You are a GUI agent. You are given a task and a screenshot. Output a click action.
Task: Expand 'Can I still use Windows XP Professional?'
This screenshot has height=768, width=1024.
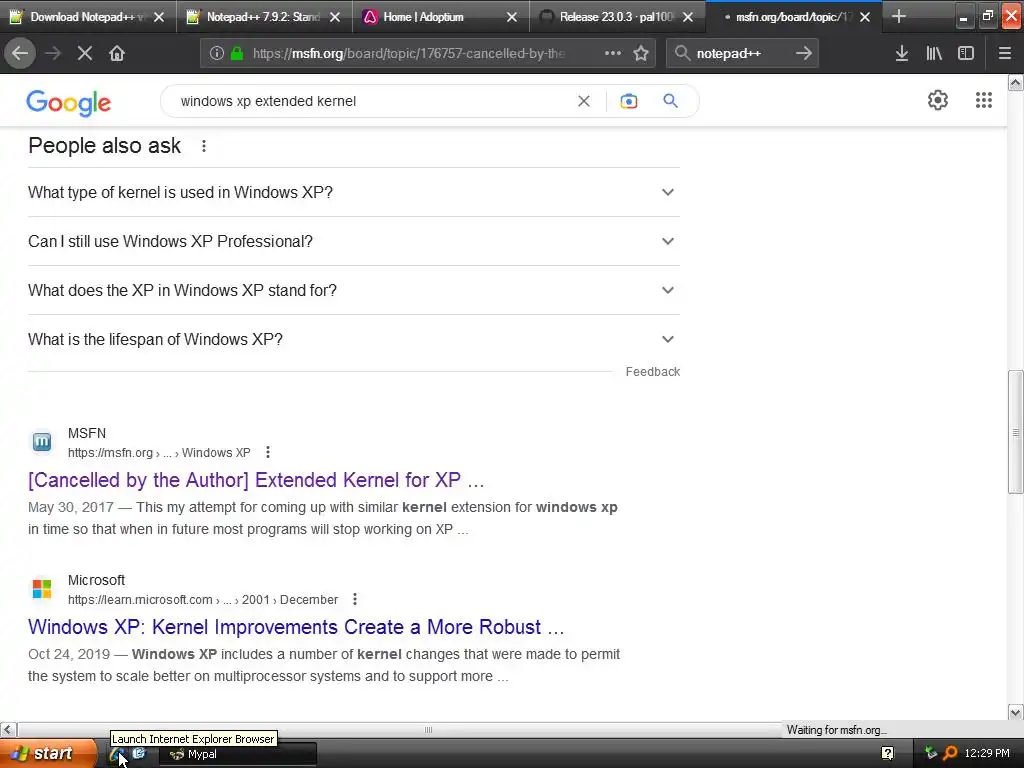click(x=354, y=242)
